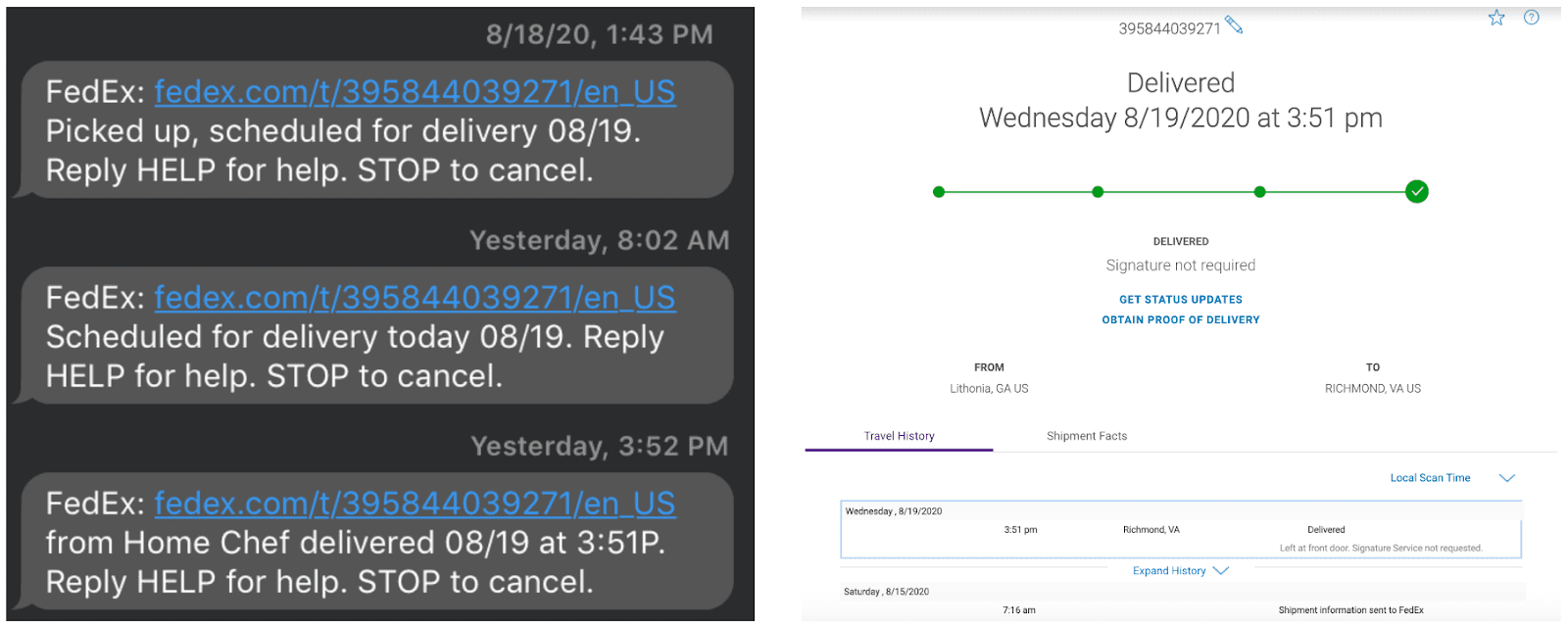Viewport: 1568px width, 628px height.
Task: Click the first green progress dot
Action: tap(939, 192)
